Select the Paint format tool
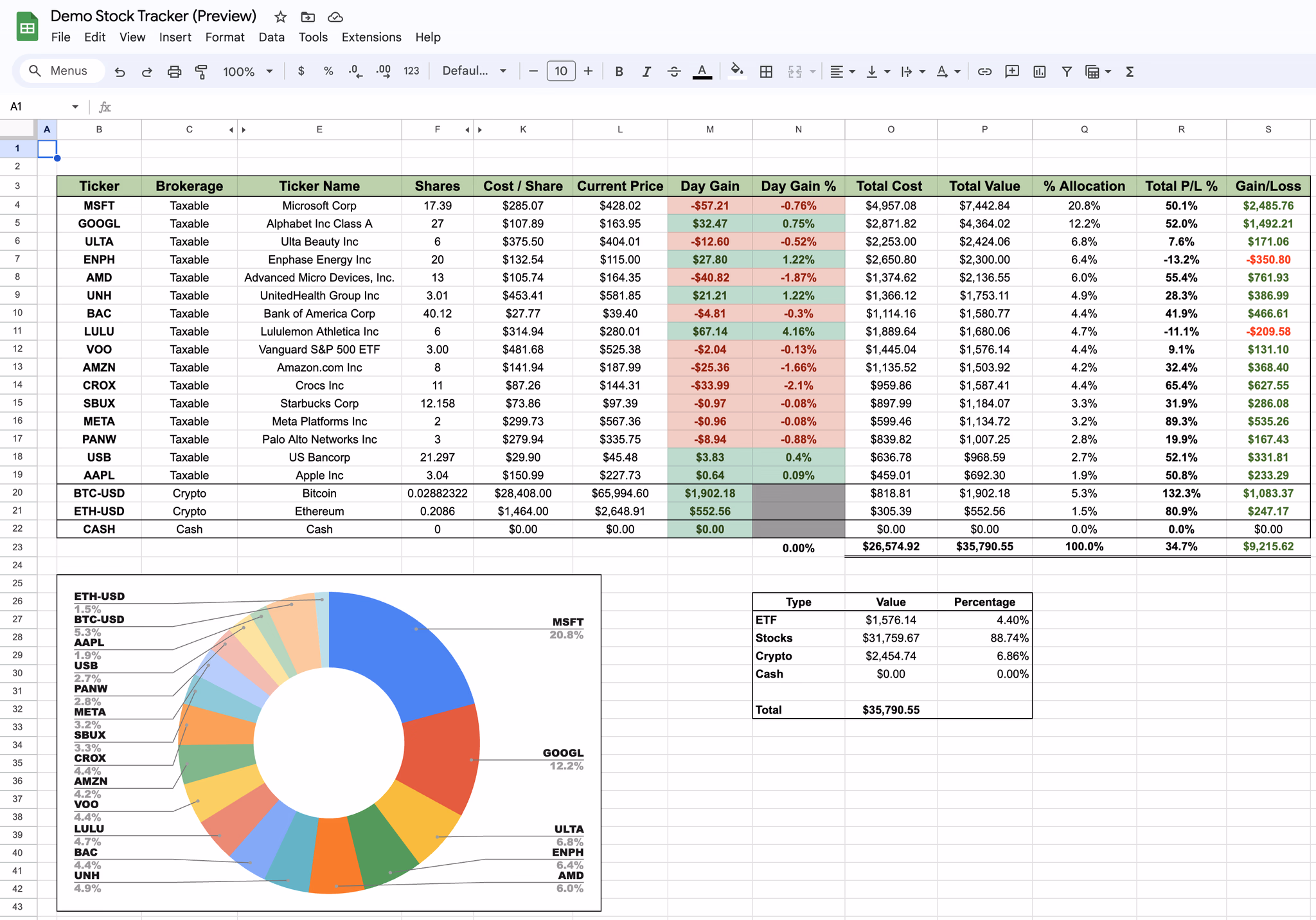This screenshot has width=1316, height=920. pyautogui.click(x=201, y=71)
